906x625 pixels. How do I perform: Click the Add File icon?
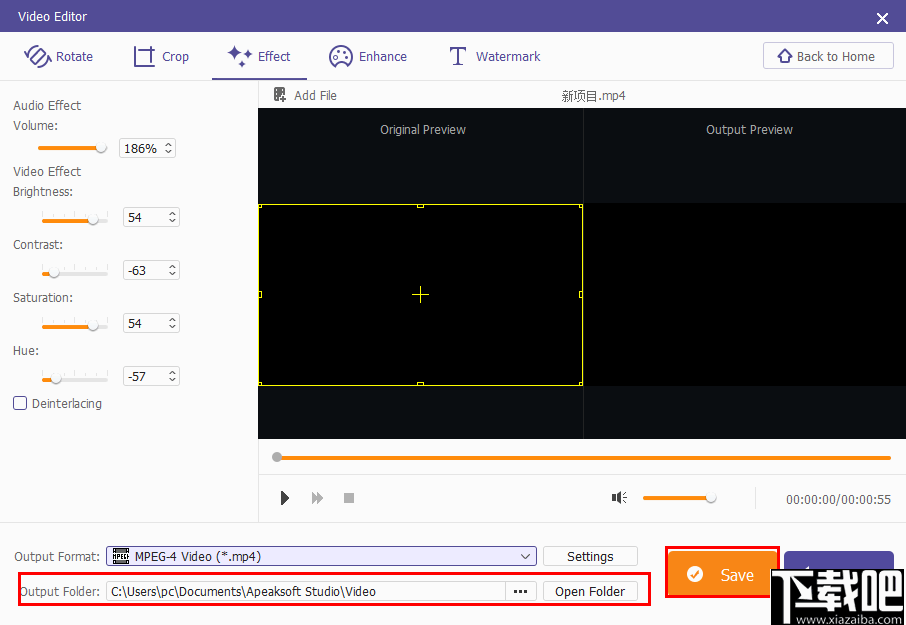click(279, 94)
